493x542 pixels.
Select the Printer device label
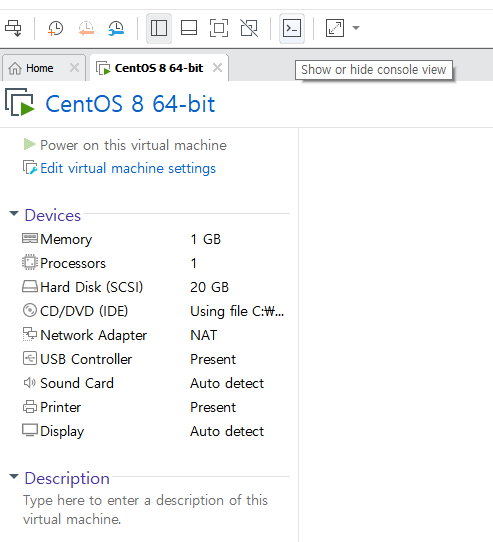(x=61, y=407)
